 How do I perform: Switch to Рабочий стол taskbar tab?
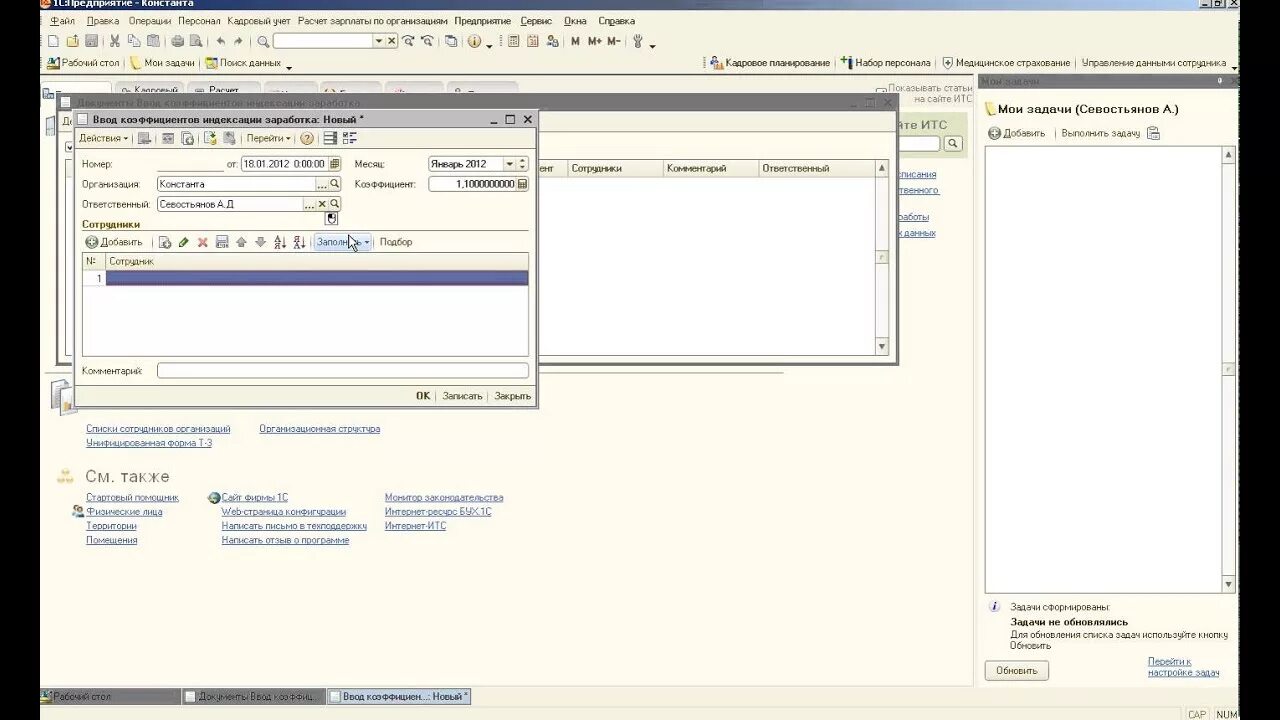point(110,696)
